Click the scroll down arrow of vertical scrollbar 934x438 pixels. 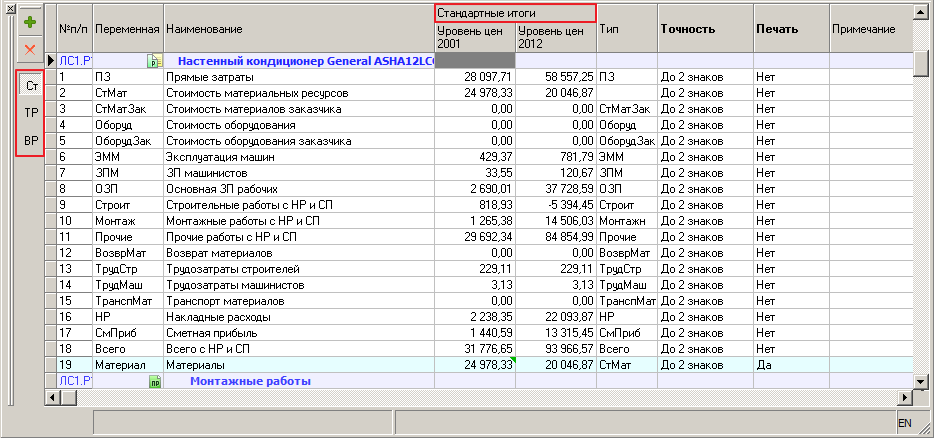[921, 382]
